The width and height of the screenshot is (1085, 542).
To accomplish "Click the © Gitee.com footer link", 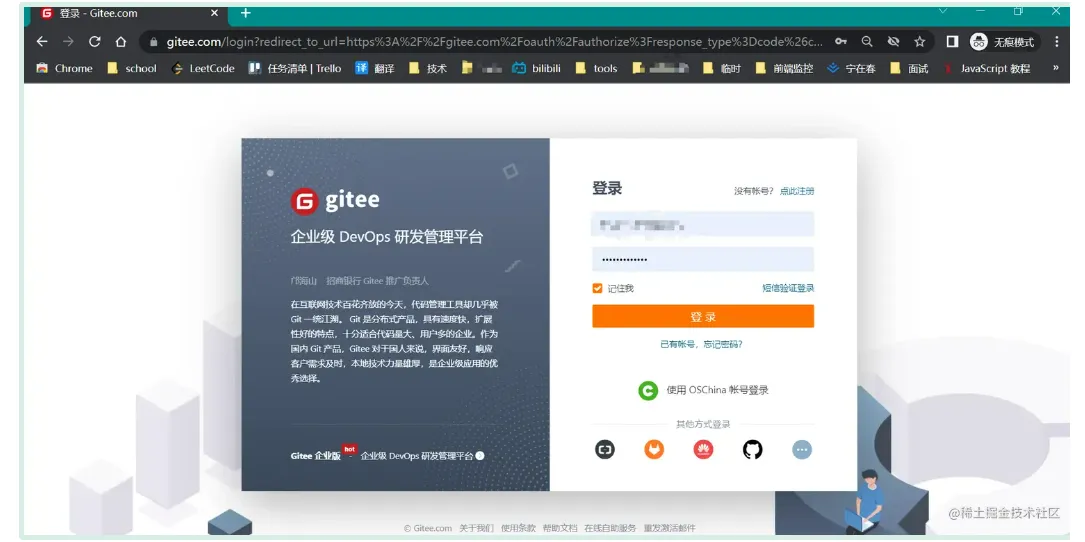I will (x=428, y=528).
